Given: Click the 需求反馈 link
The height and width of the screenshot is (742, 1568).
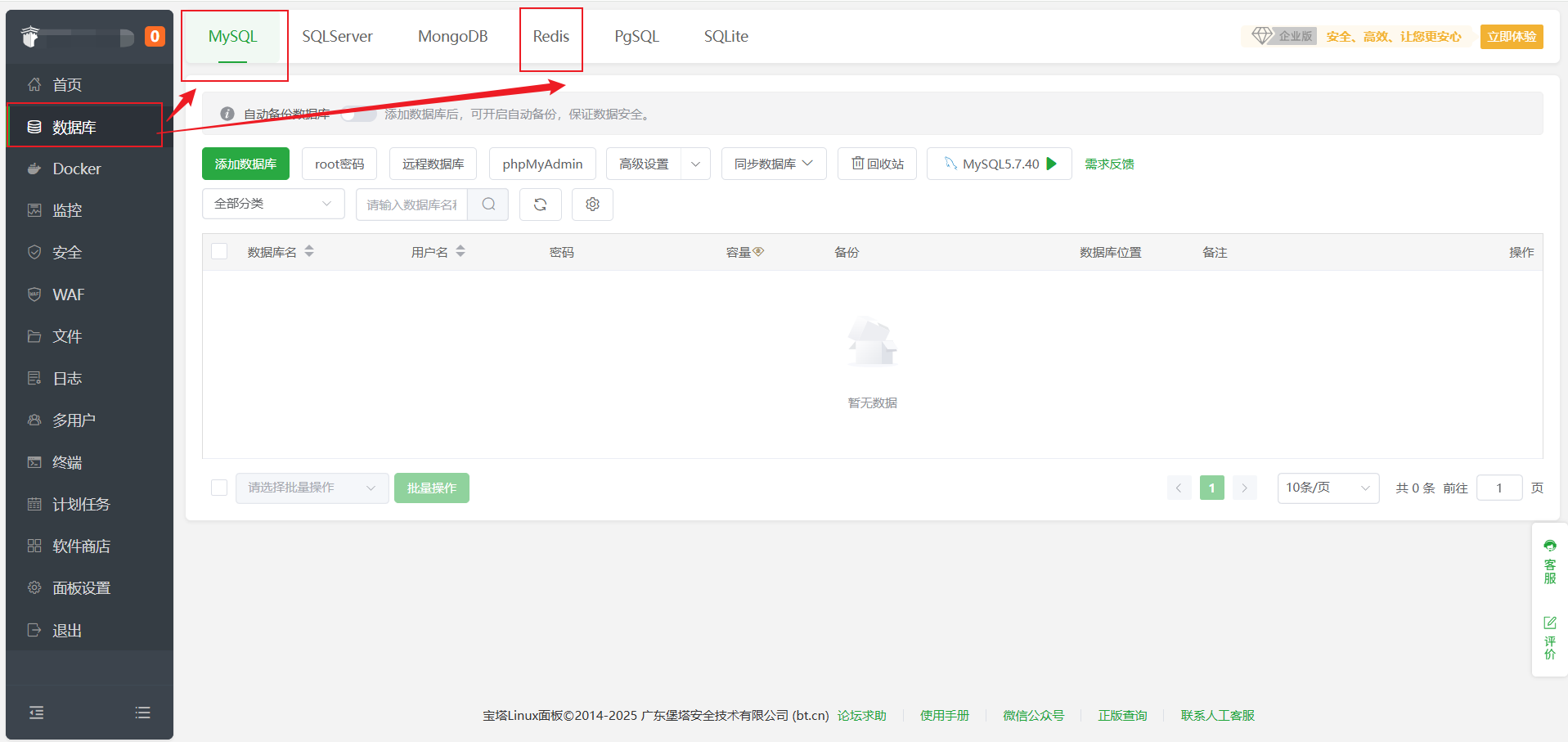Looking at the screenshot, I should [1109, 164].
